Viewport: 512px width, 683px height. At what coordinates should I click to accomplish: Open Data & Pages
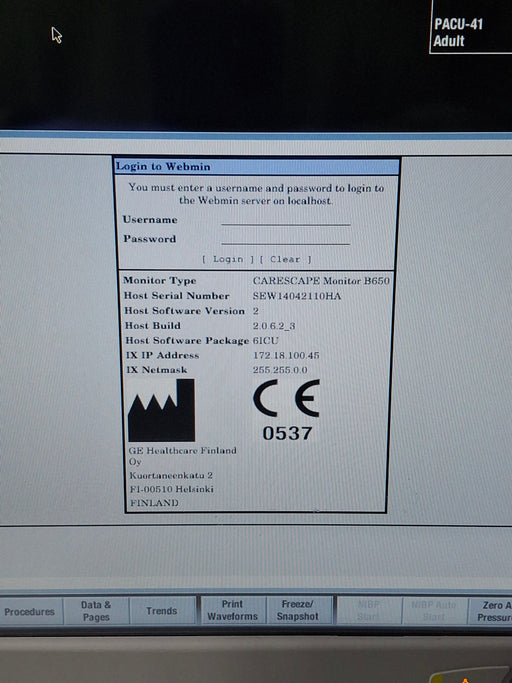(96, 611)
